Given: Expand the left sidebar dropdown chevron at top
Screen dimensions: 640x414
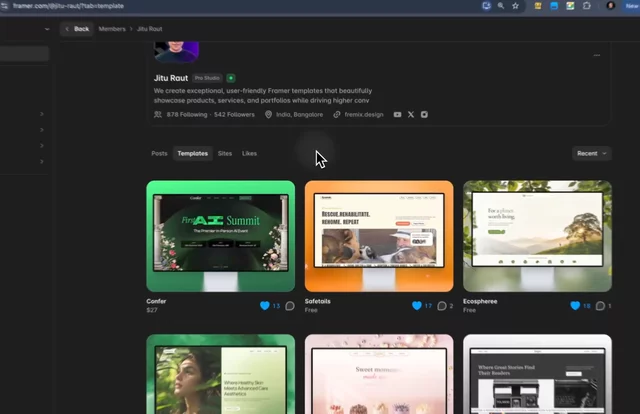Looking at the screenshot, I should [x=47, y=29].
